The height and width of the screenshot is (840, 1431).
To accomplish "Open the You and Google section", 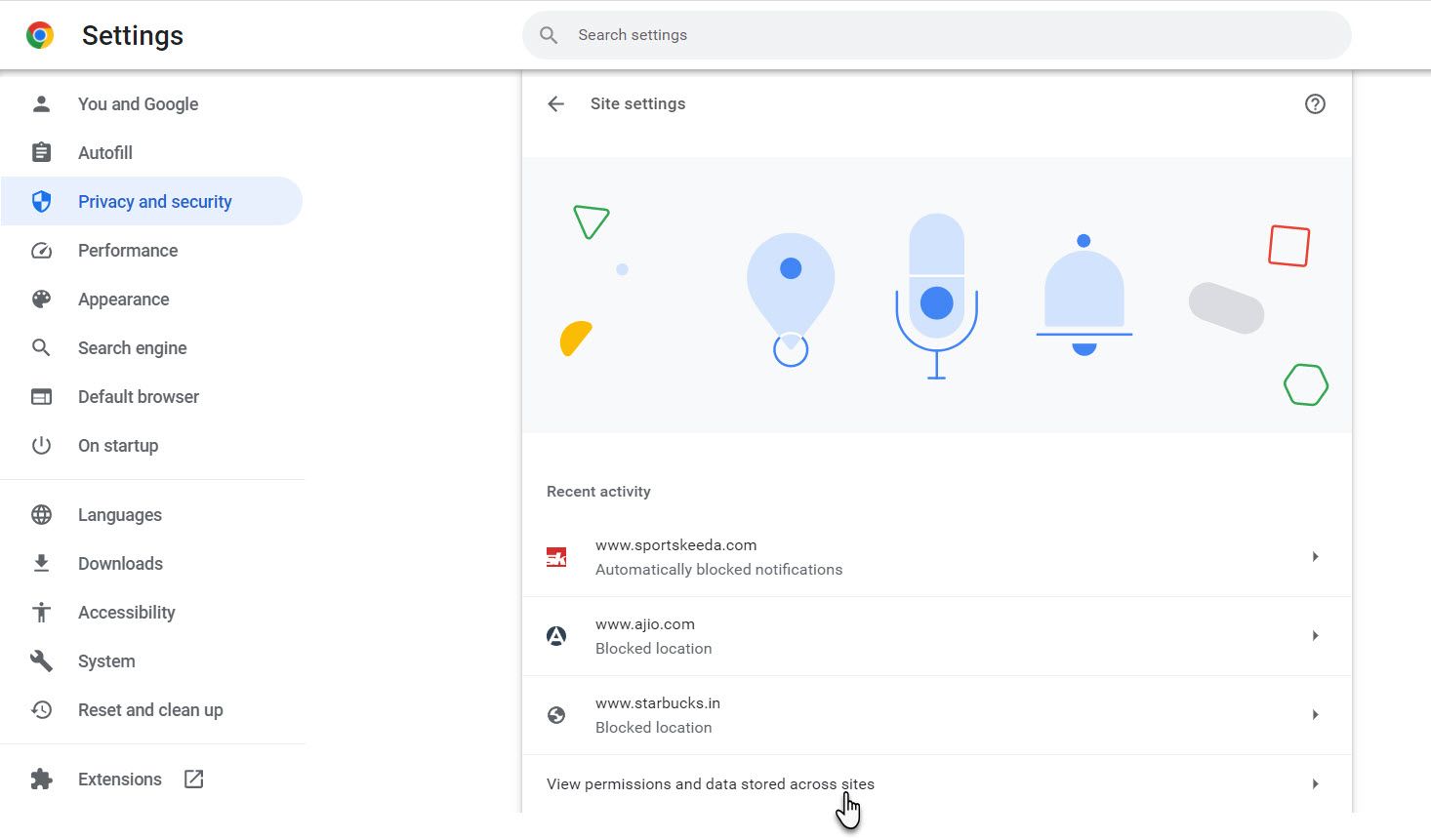I will [x=138, y=103].
